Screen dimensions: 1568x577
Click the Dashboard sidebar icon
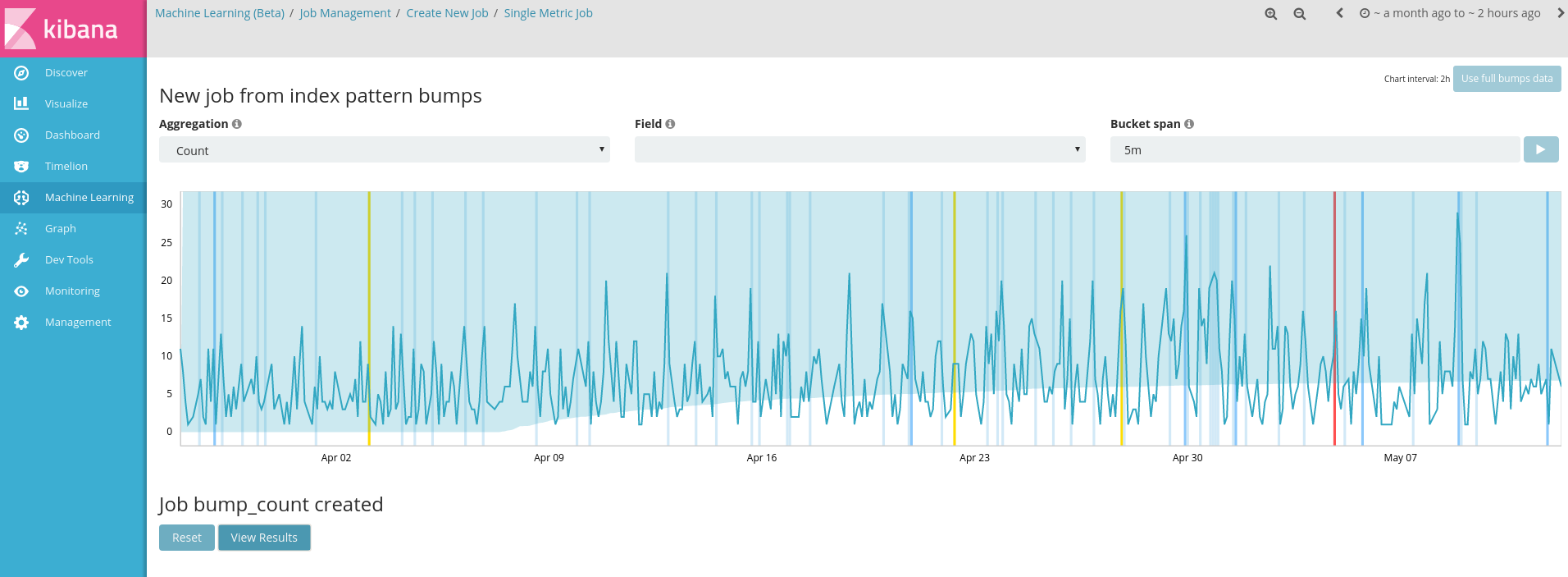[x=21, y=135]
